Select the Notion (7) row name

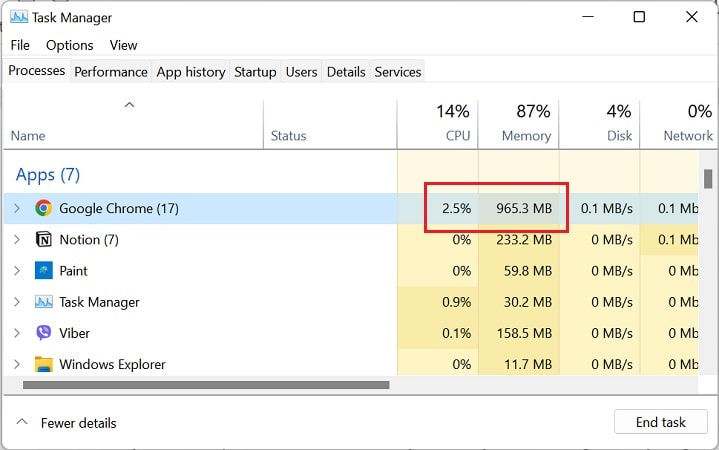[x=89, y=240]
